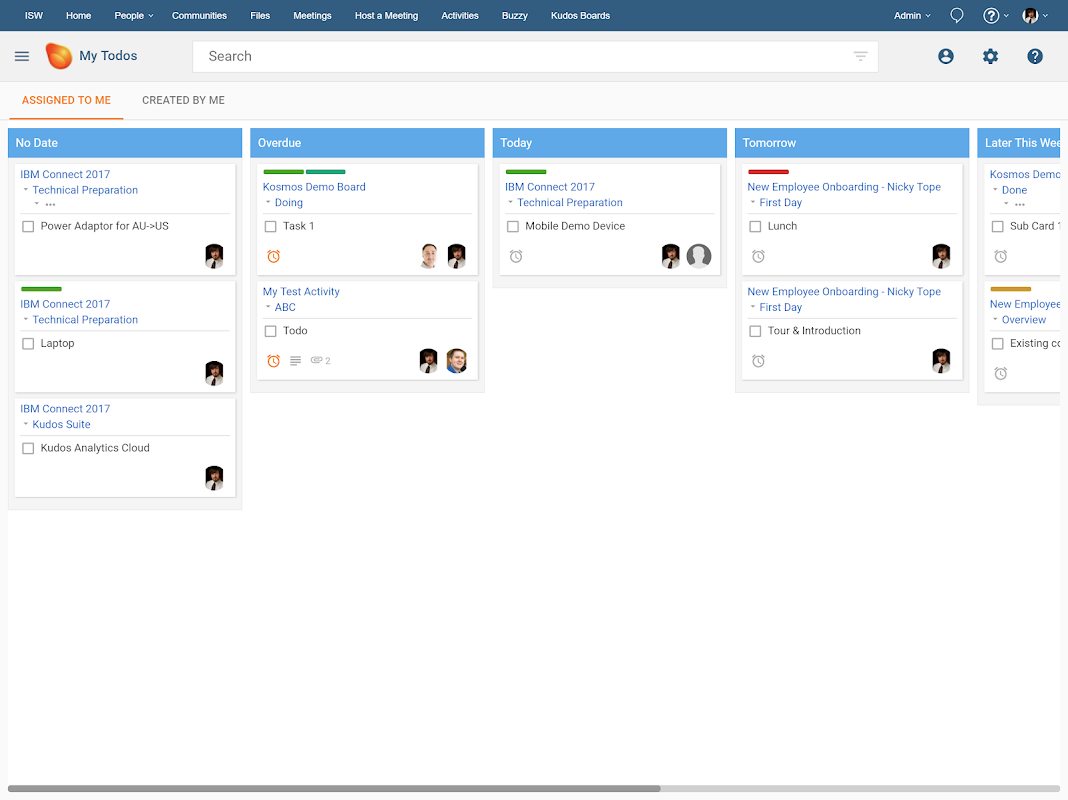Check the Laptop todo checkbox
Viewport: 1068px width, 800px height.
click(x=28, y=344)
